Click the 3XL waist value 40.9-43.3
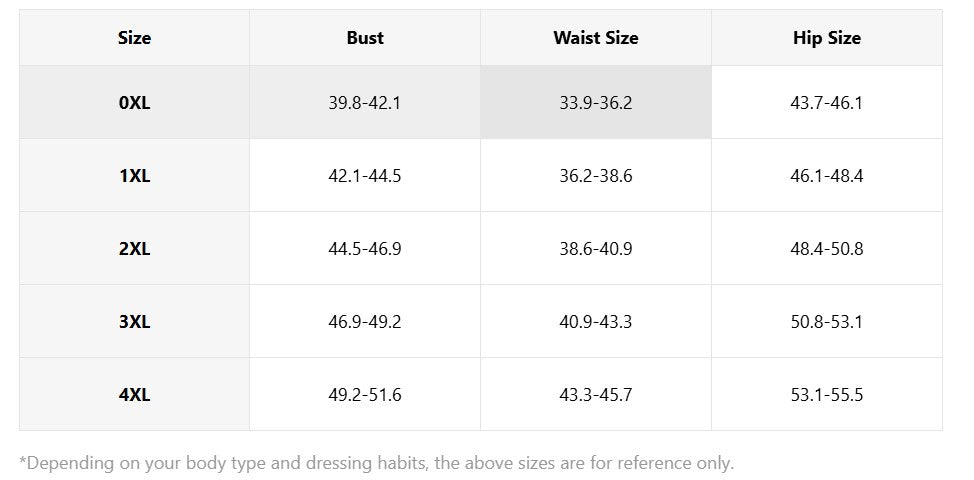Screen dimensions: 974x480 596,321
